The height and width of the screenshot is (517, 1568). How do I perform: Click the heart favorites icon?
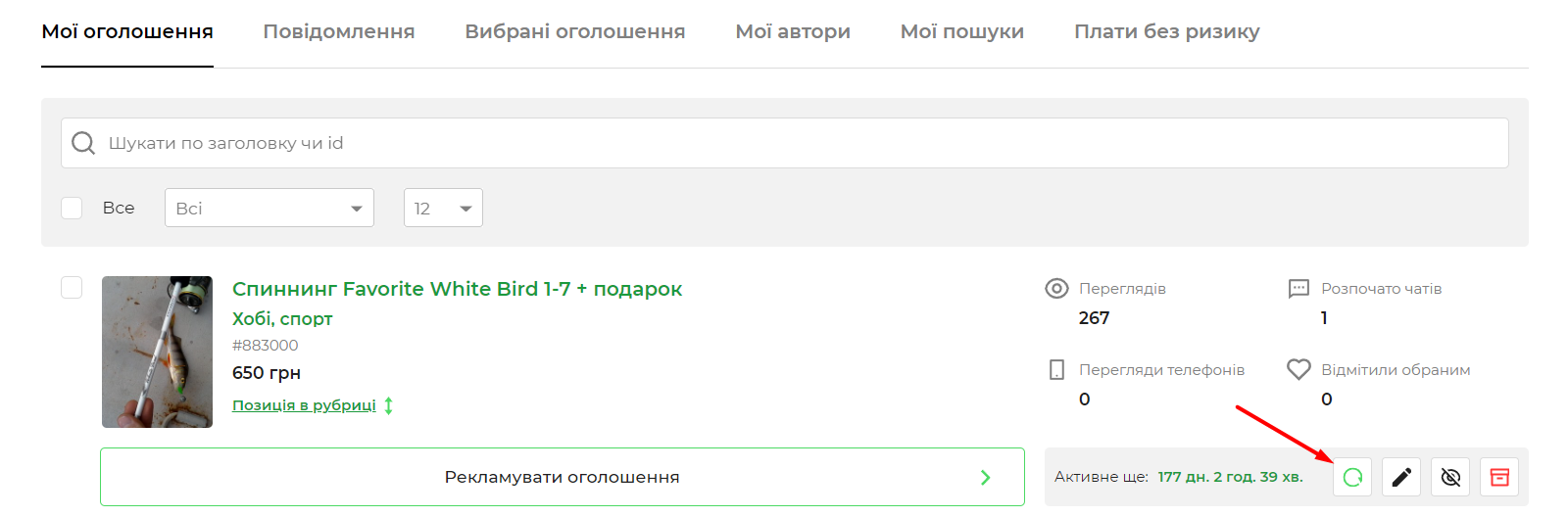[x=1298, y=369]
